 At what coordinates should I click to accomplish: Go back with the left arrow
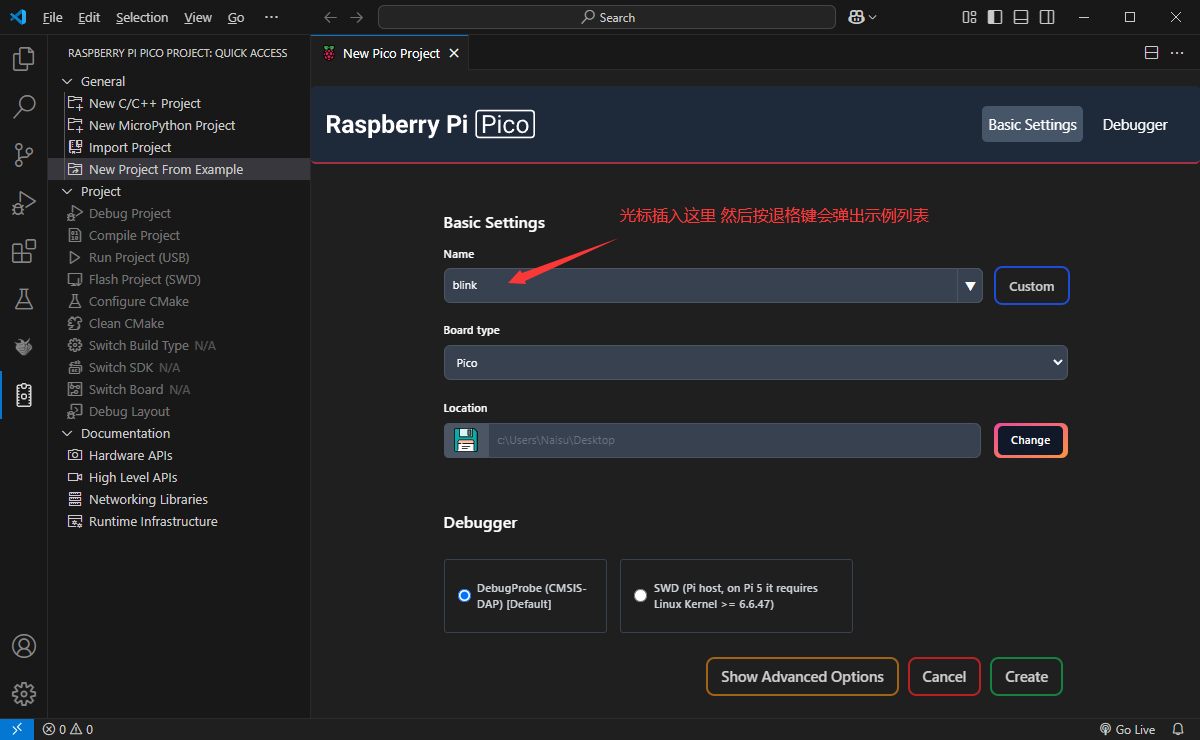331,17
